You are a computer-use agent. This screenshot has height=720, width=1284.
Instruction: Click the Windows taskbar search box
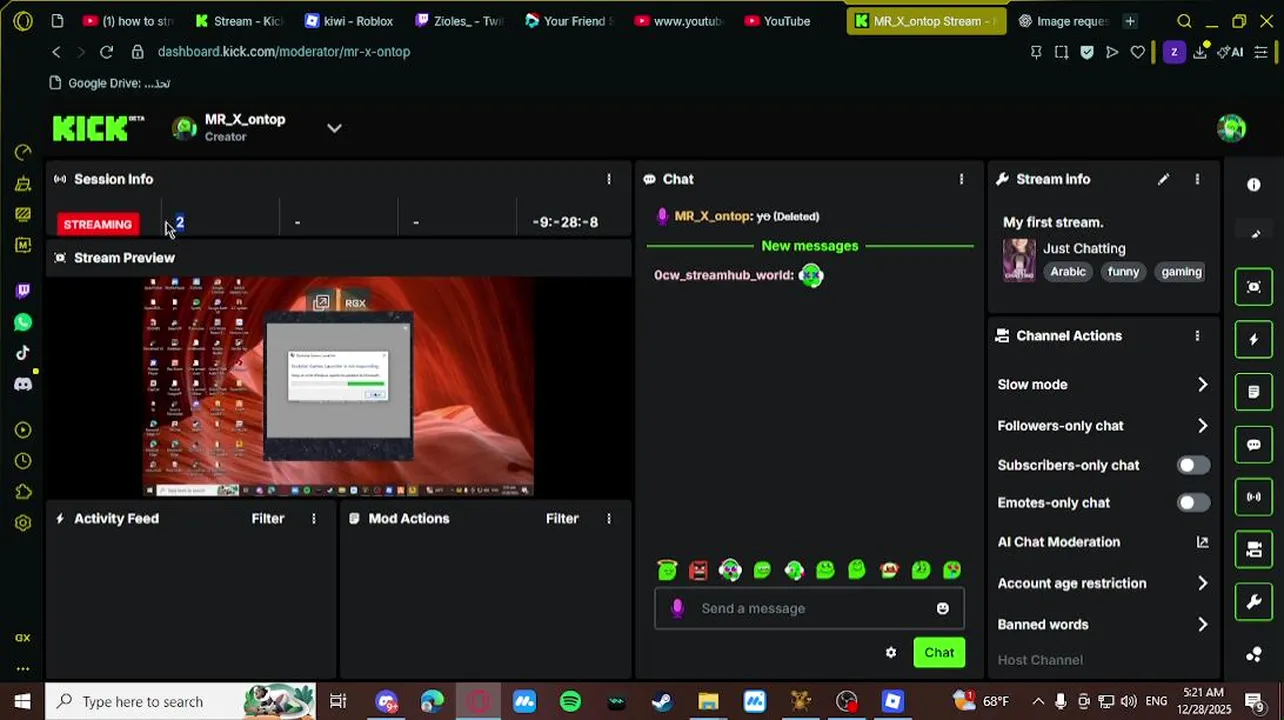[x=181, y=701]
